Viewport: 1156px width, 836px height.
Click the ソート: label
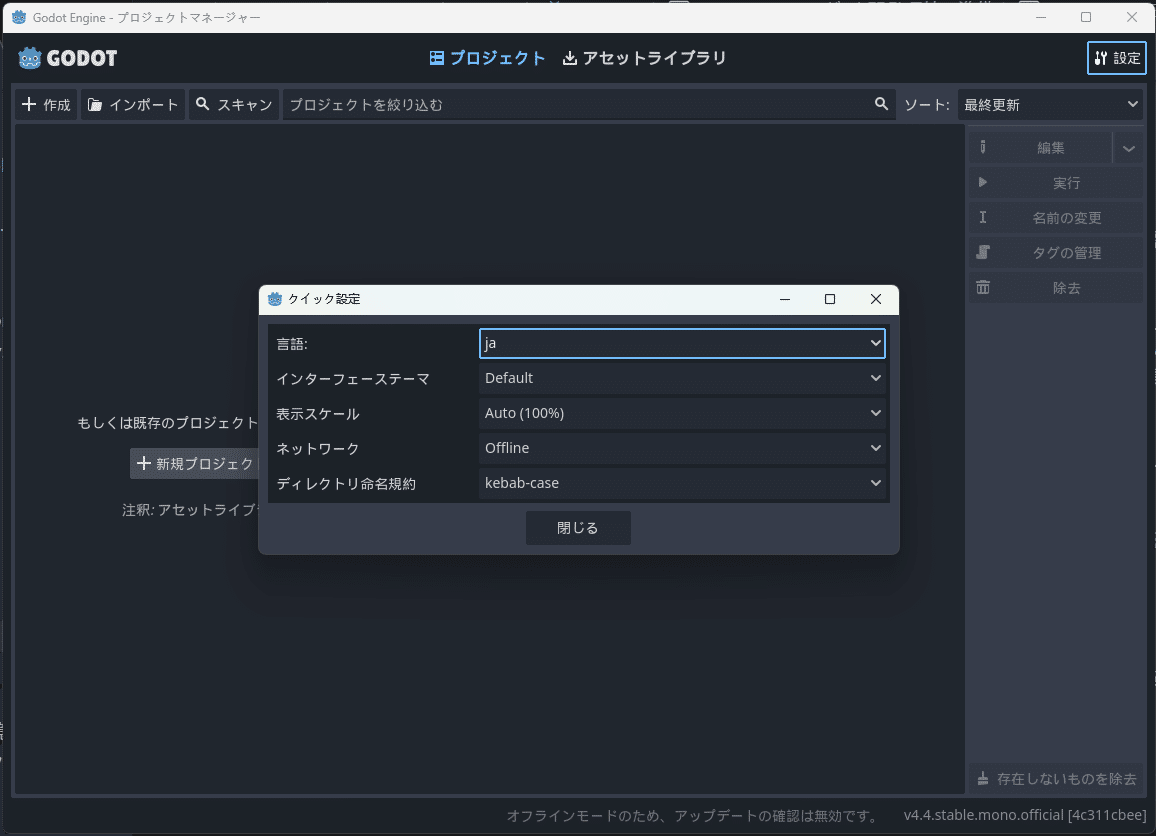927,105
